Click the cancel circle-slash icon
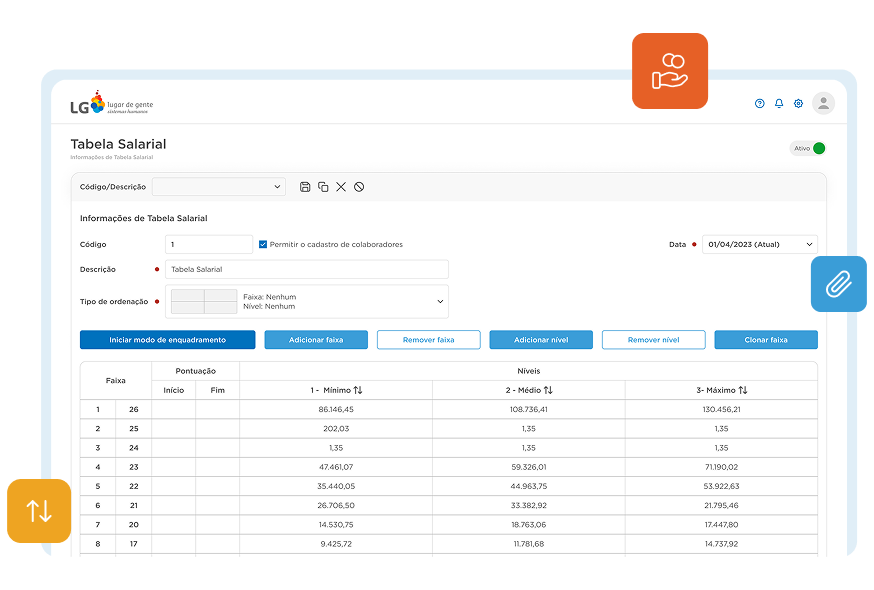 [x=359, y=187]
